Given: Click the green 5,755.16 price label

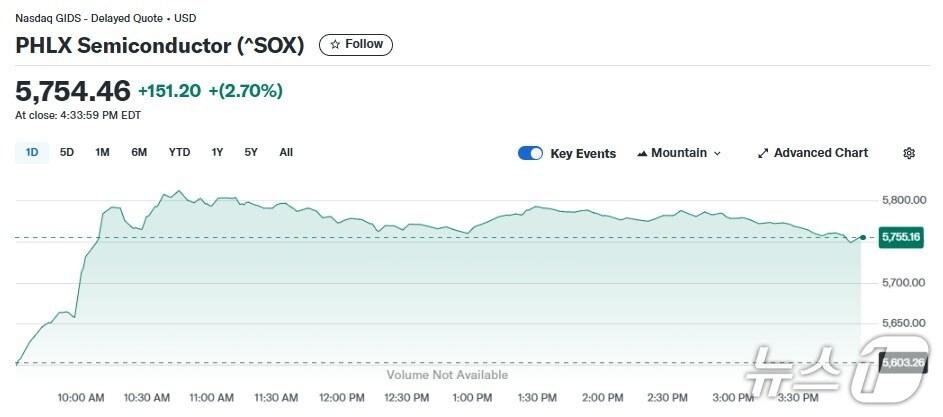Looking at the screenshot, I should pyautogui.click(x=901, y=238).
